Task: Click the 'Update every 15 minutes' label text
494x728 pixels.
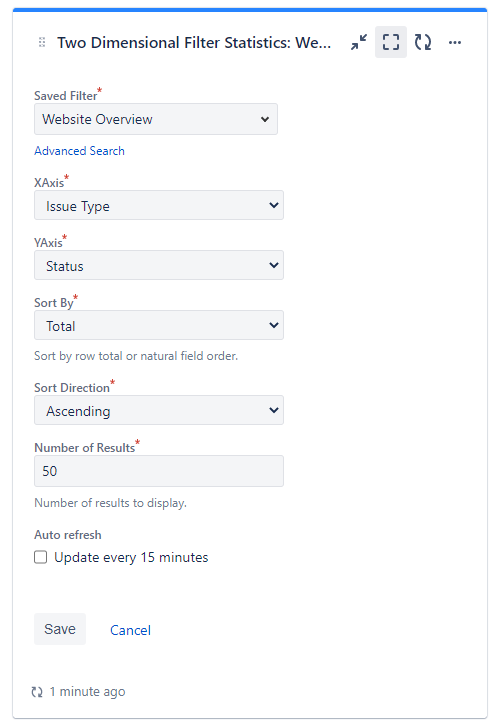Action: [131, 557]
